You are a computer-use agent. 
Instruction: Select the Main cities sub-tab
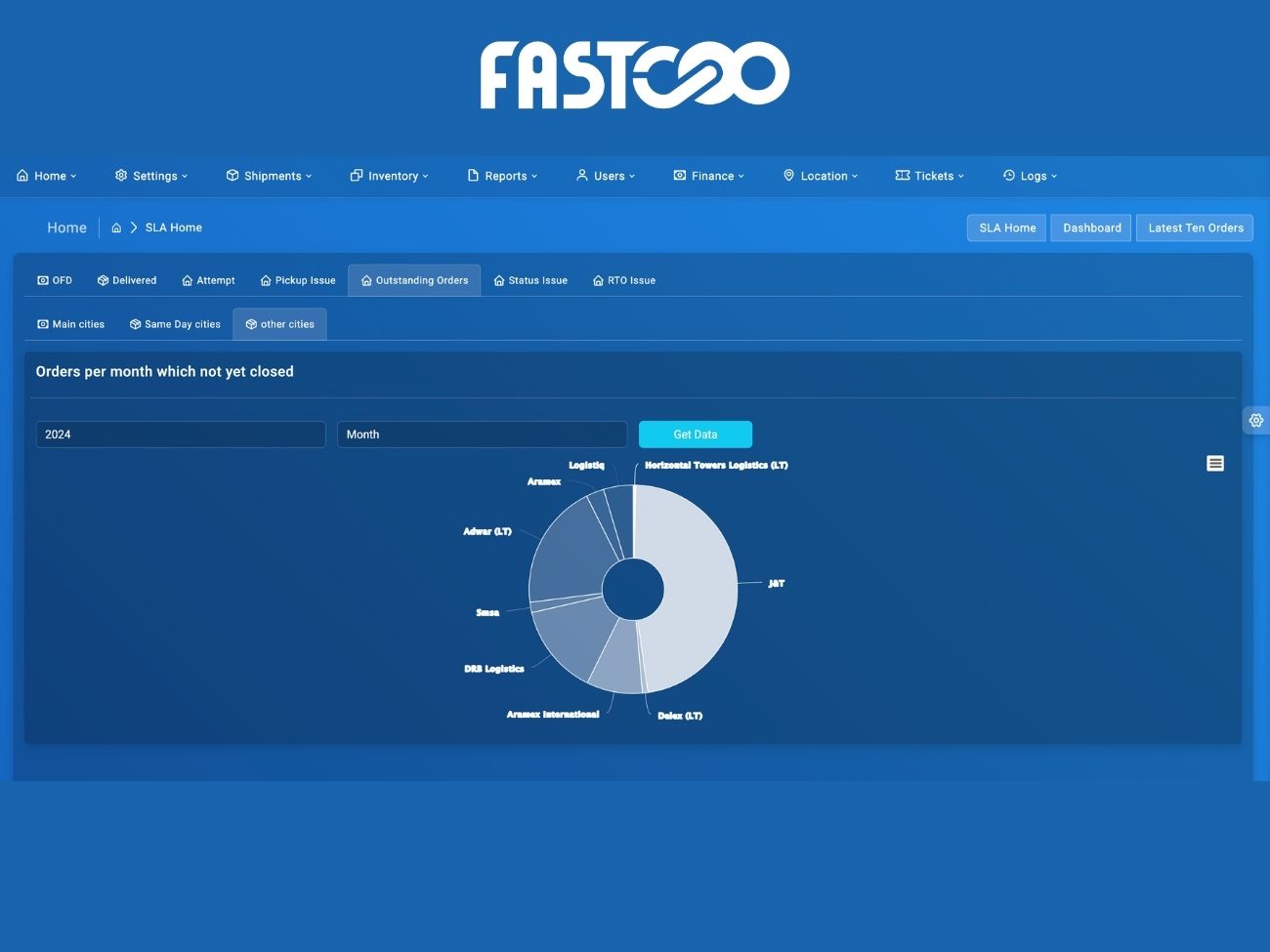pyautogui.click(x=71, y=324)
